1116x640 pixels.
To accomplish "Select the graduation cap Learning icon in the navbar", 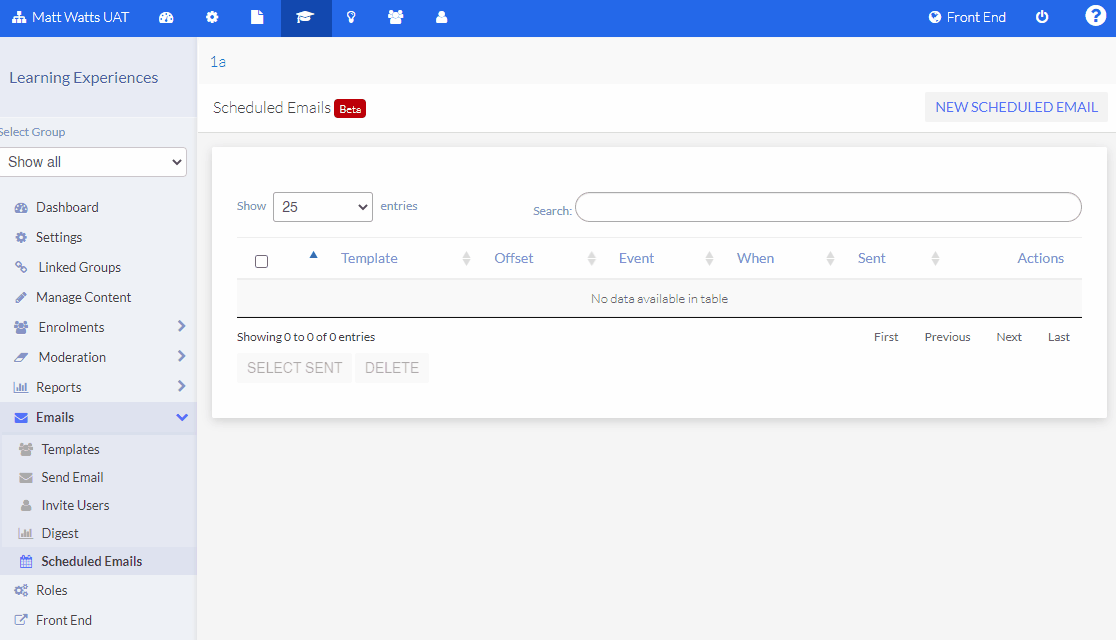I will 305,17.
